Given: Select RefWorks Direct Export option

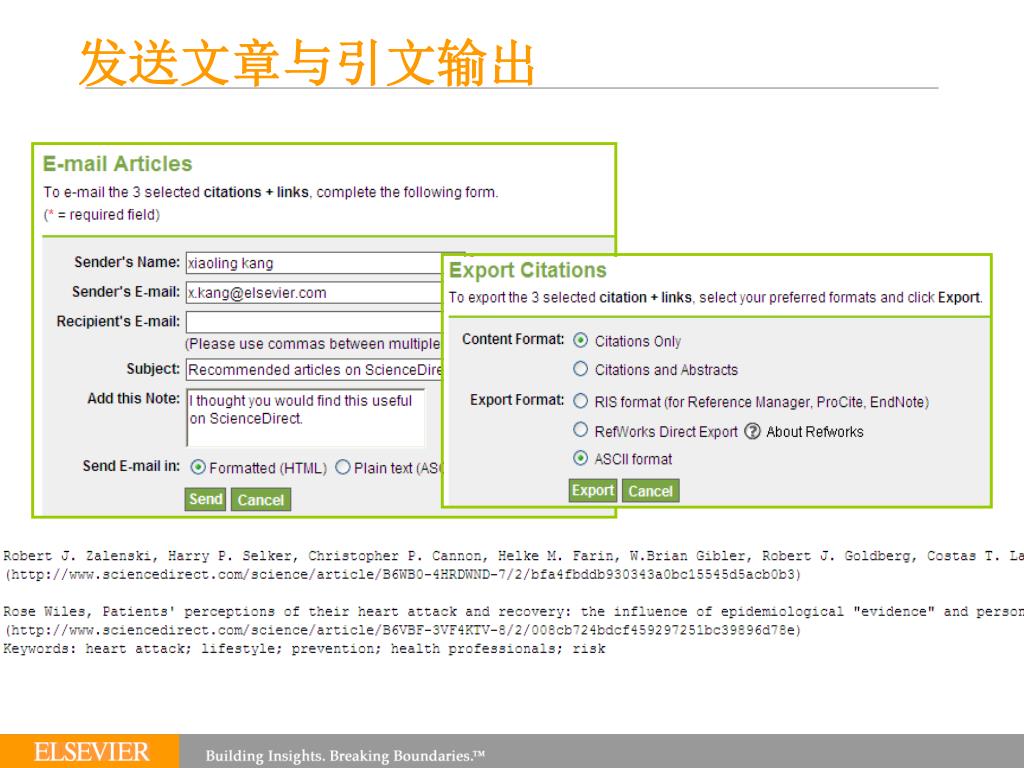Looking at the screenshot, I should pos(581,430).
